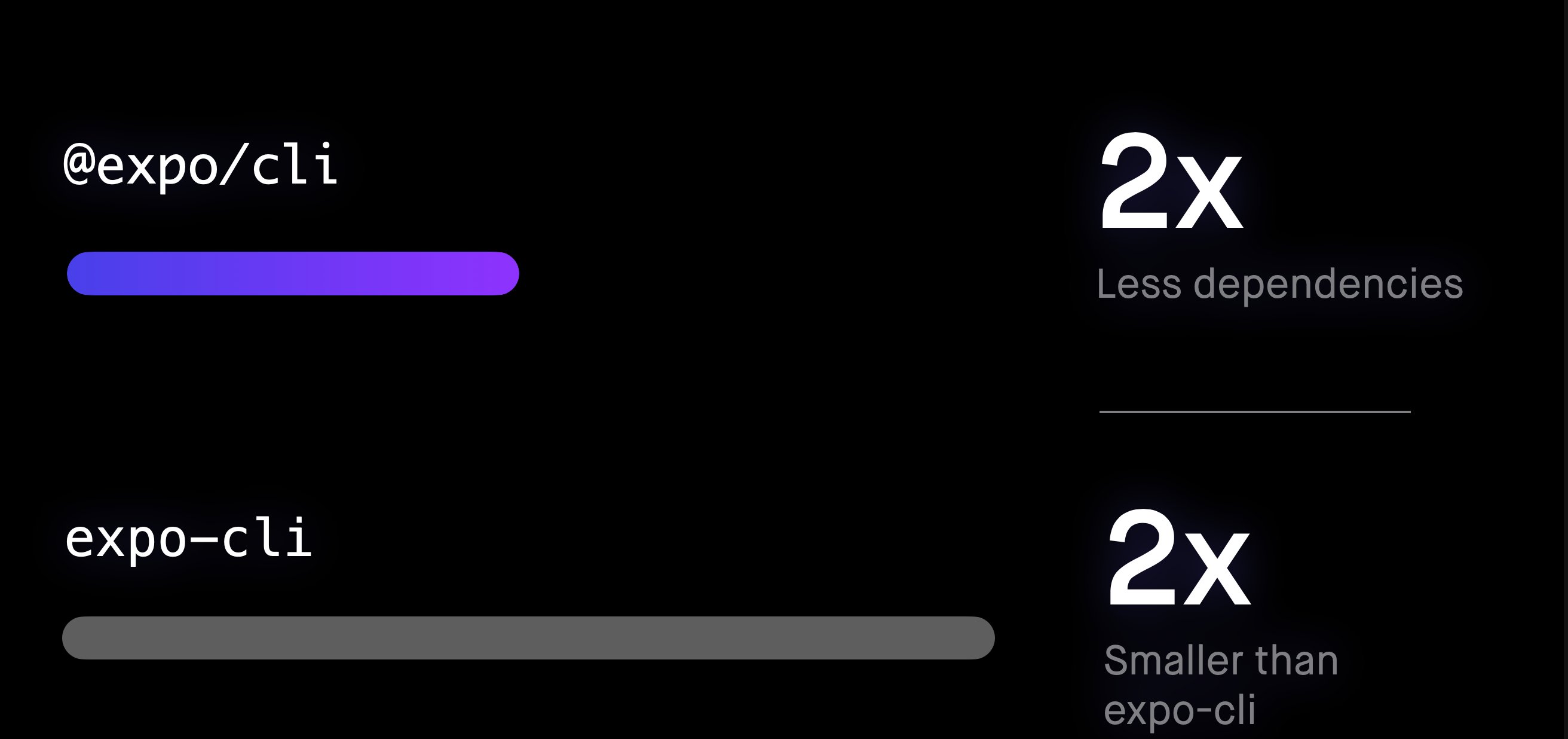1568x739 pixels.
Task: Click the gray bar under expo-cli
Action: [x=528, y=638]
